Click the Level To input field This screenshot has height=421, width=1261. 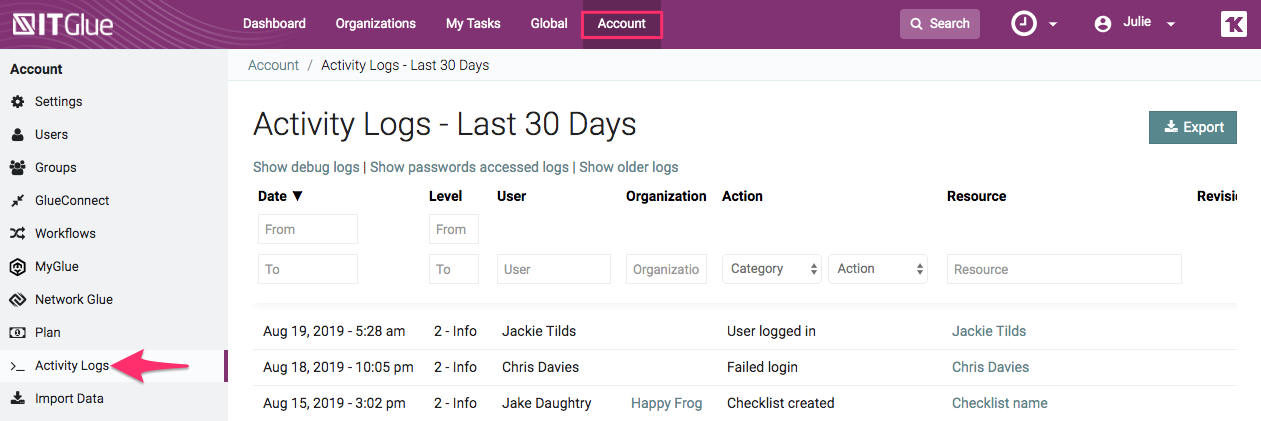point(454,269)
